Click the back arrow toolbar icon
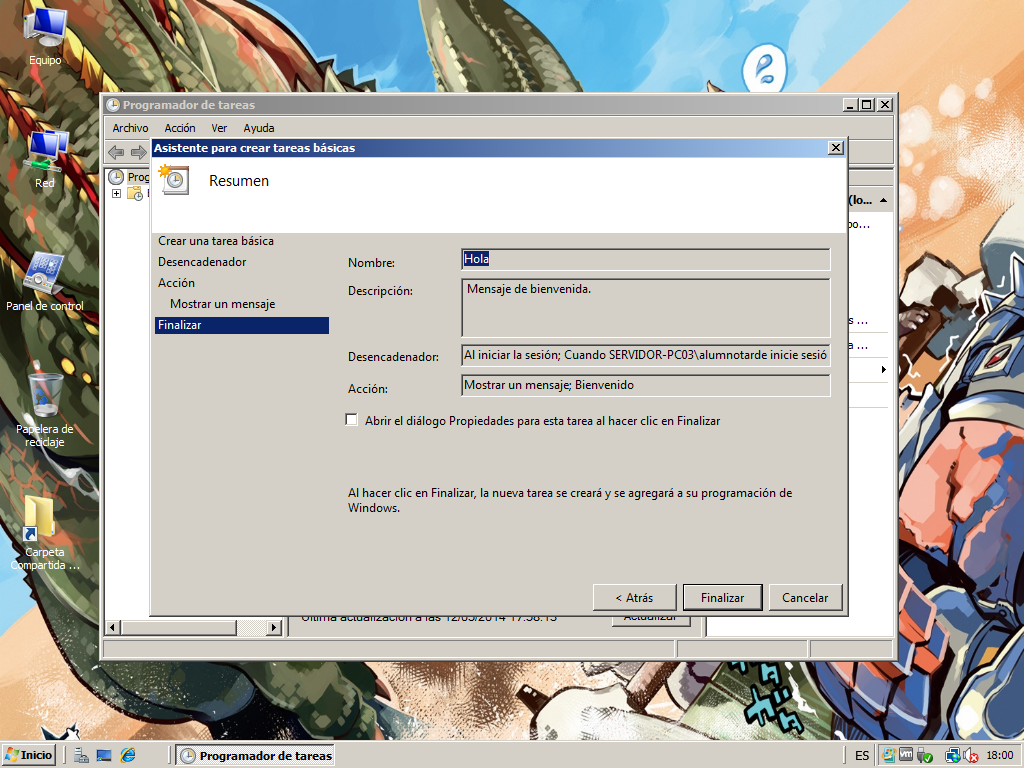This screenshot has width=1025, height=768. (116, 152)
